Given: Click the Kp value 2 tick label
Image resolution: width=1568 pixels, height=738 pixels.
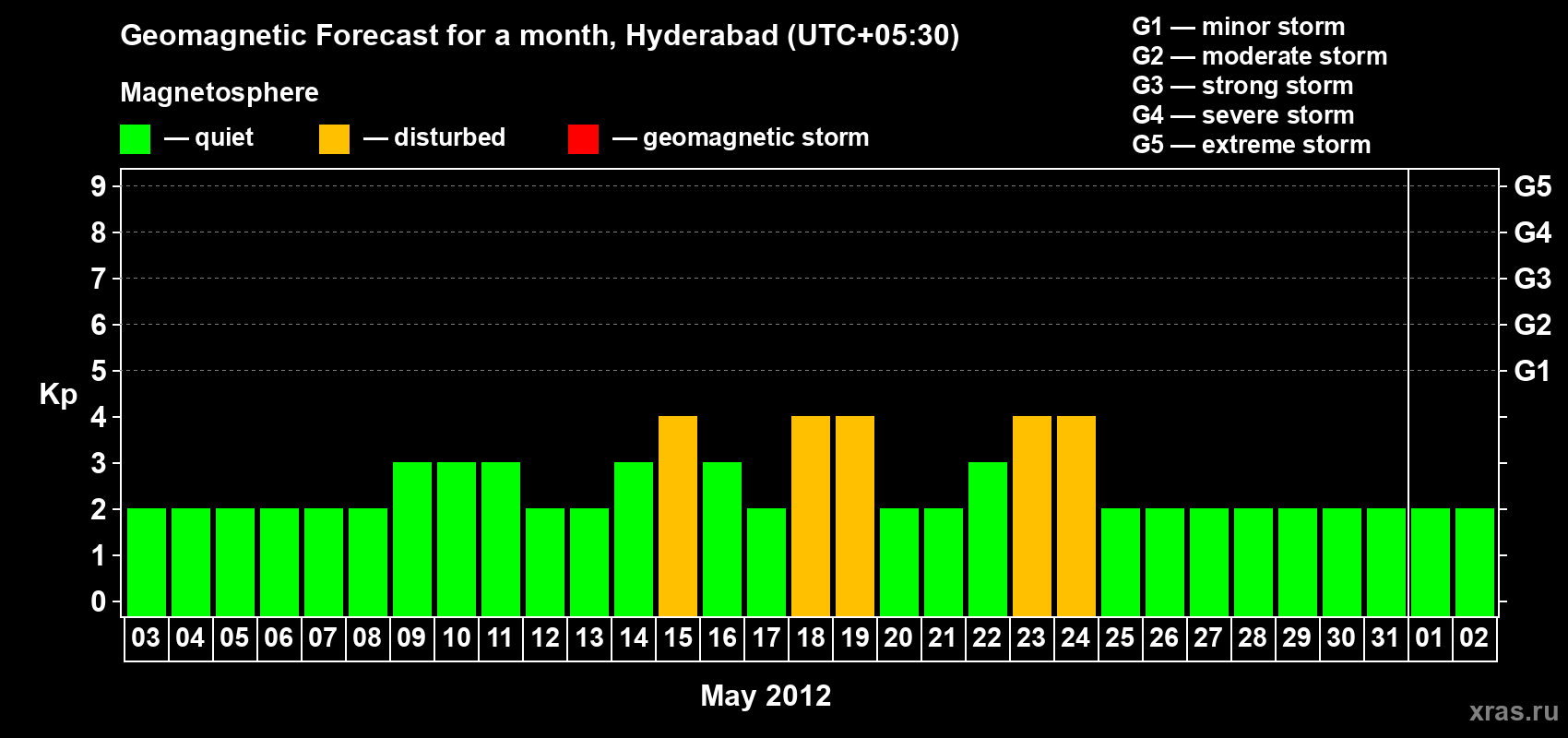Looking at the screenshot, I should point(99,509).
